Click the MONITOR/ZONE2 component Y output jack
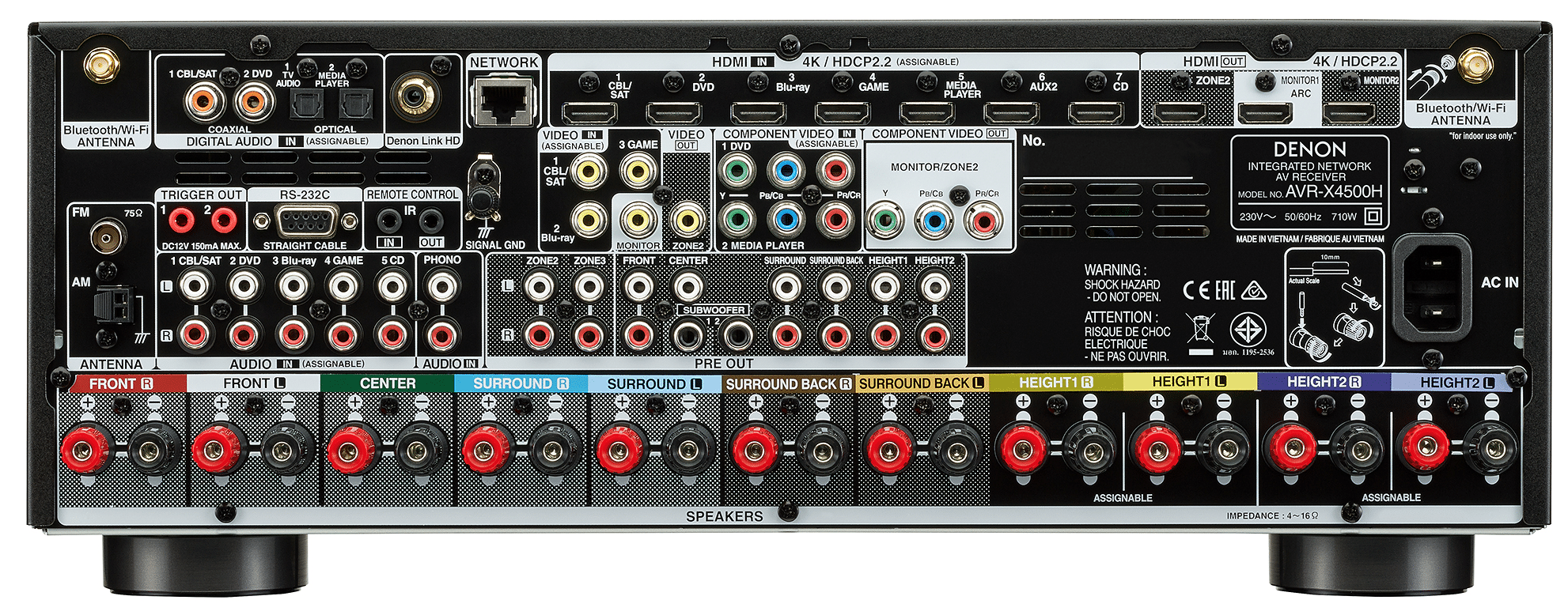The width and height of the screenshot is (1568, 615). [x=884, y=221]
